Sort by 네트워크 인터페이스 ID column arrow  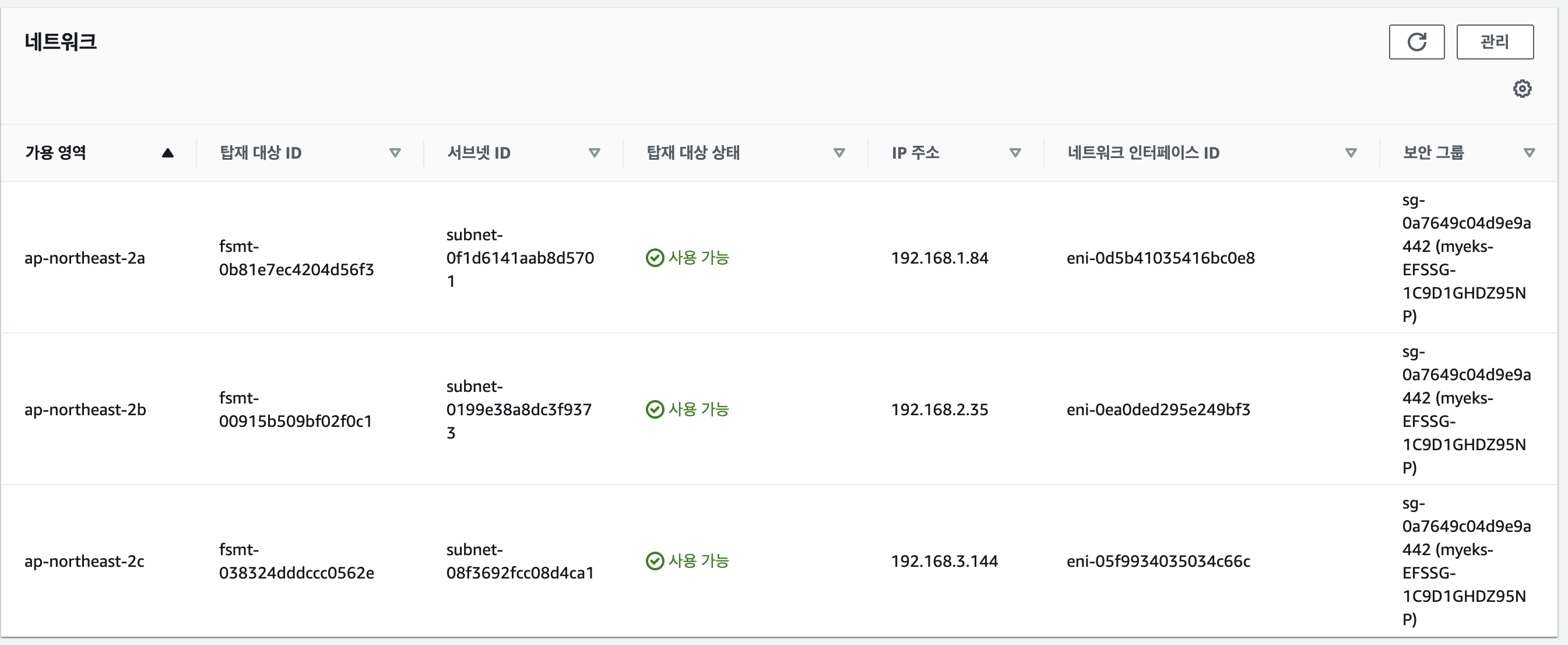(x=1351, y=153)
